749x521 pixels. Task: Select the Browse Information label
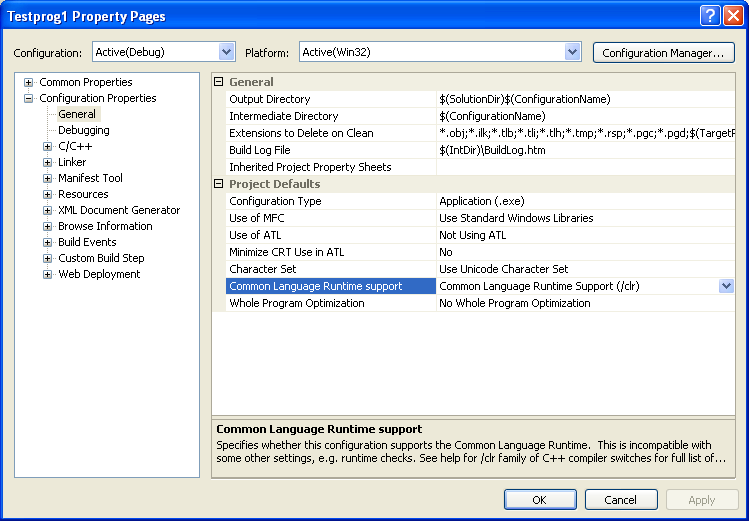click(x=105, y=226)
